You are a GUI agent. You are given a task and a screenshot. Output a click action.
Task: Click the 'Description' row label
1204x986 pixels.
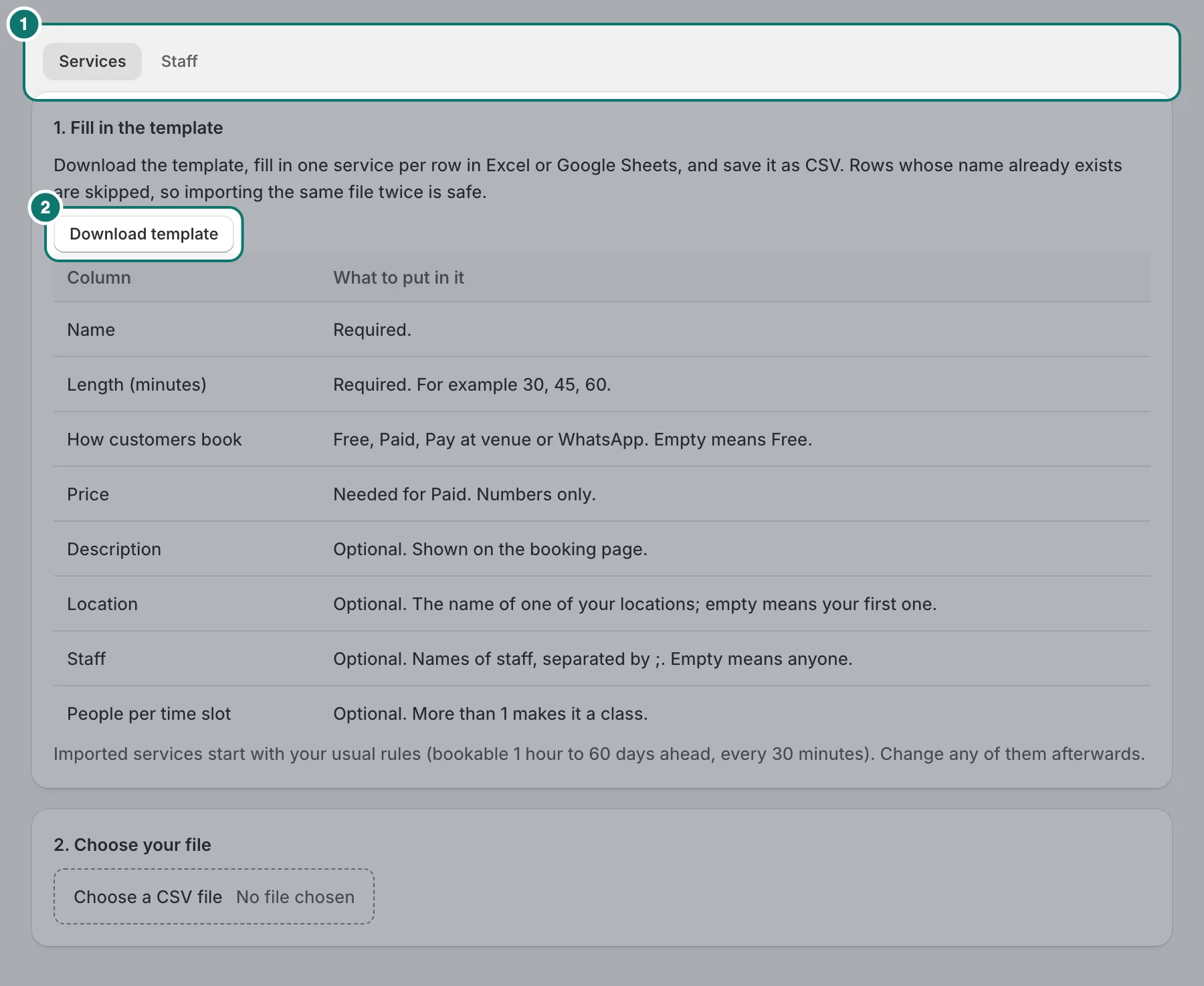(x=114, y=549)
